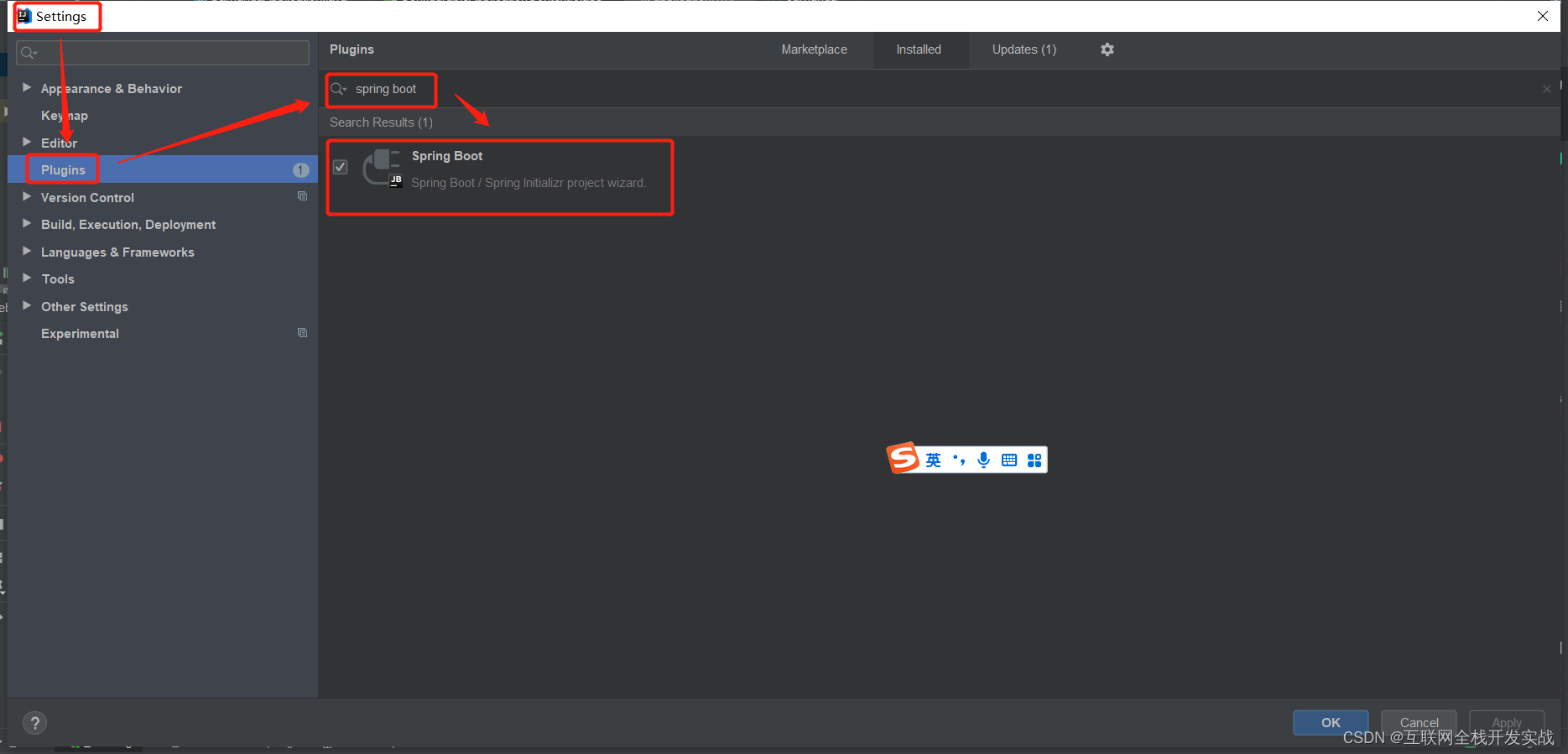Switch to the Installed tab
This screenshot has width=1568, height=754.
pyautogui.click(x=919, y=49)
